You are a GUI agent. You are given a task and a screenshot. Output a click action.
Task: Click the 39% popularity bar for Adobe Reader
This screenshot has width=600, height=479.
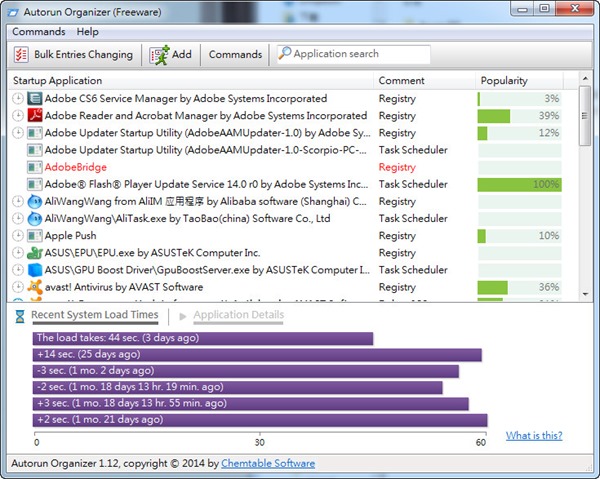pyautogui.click(x=519, y=116)
